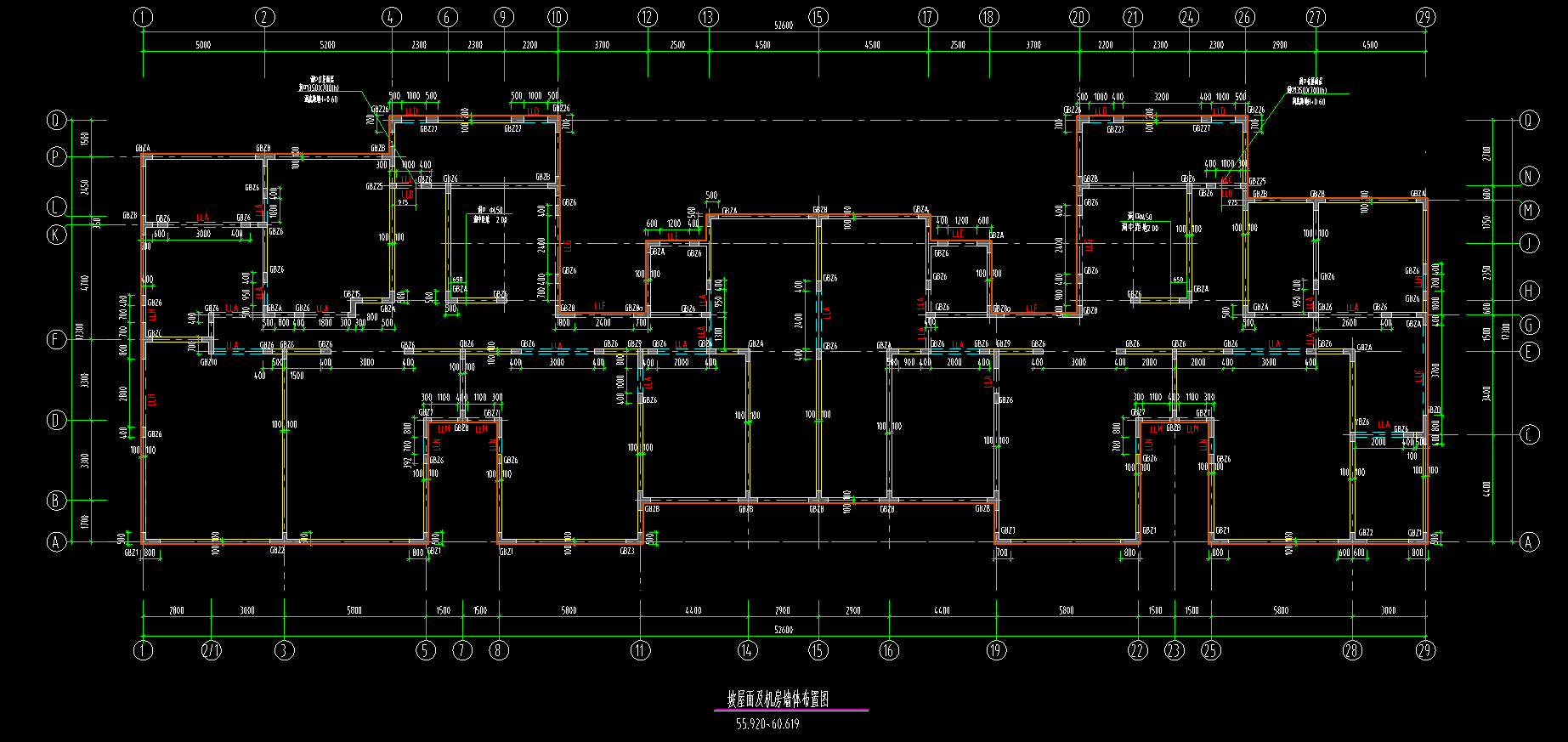Click the 5000 dimension text at top

coord(203,45)
